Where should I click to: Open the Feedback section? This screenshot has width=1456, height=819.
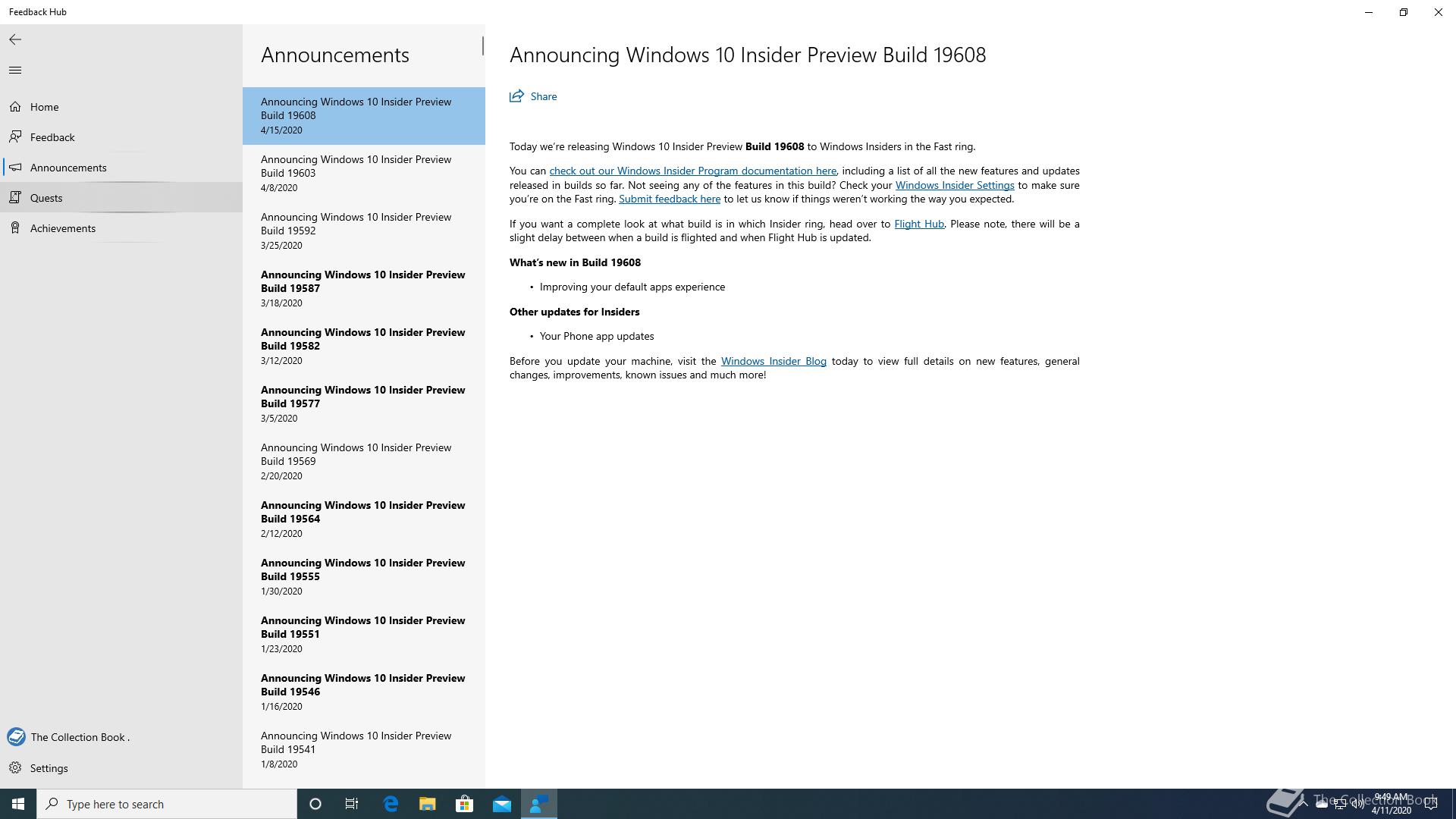click(121, 137)
